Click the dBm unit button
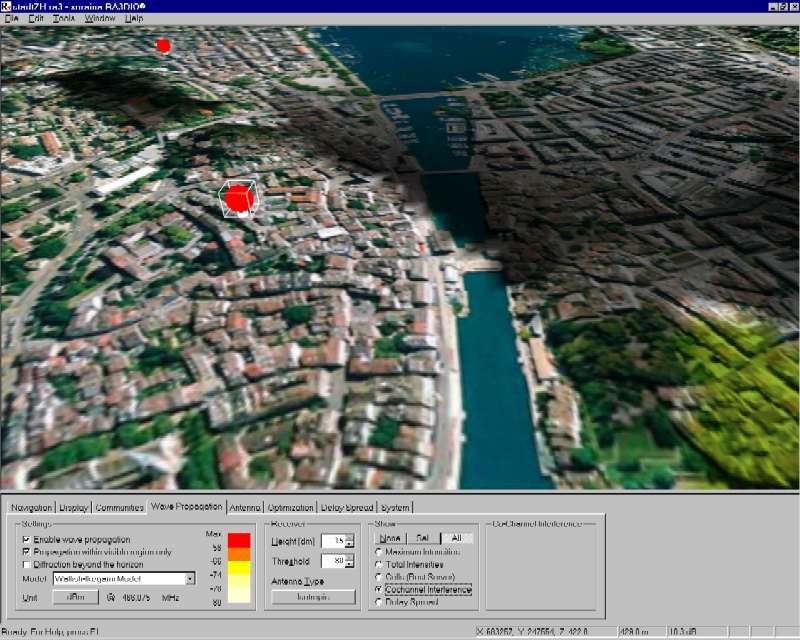 point(77,597)
